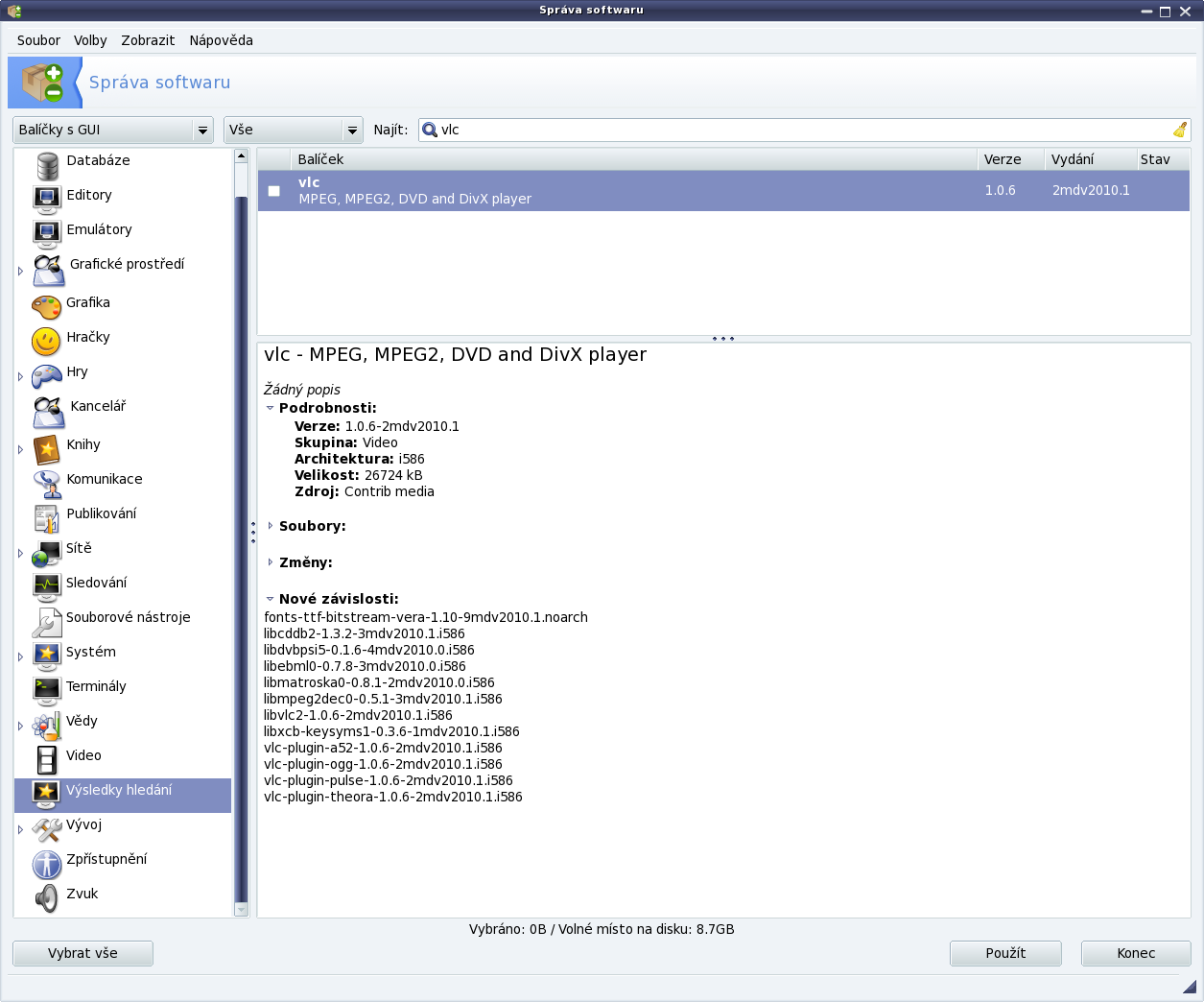1204x1002 pixels.
Task: Click the Konec button
Action: (1136, 953)
